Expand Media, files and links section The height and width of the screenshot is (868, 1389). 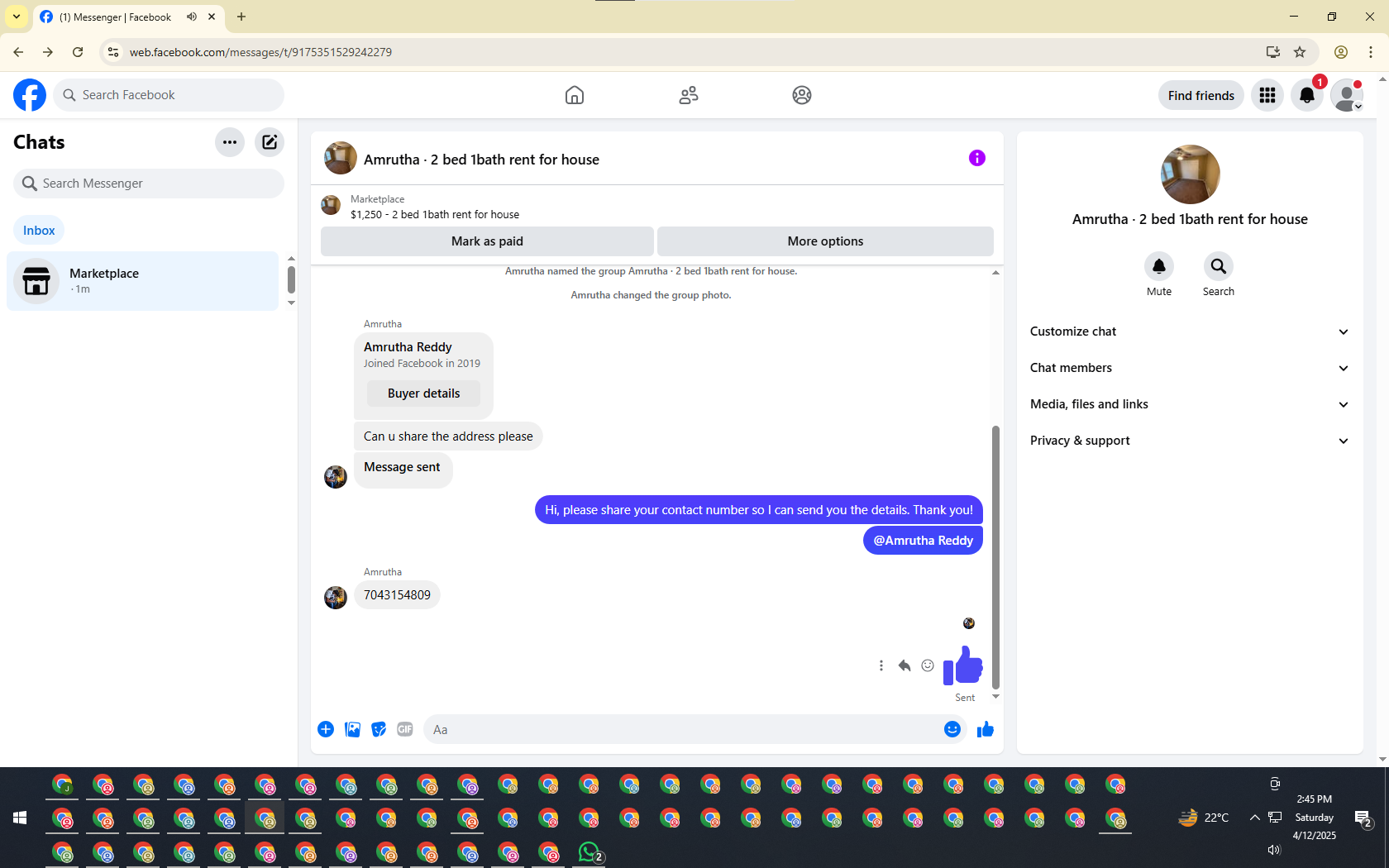[1190, 404]
